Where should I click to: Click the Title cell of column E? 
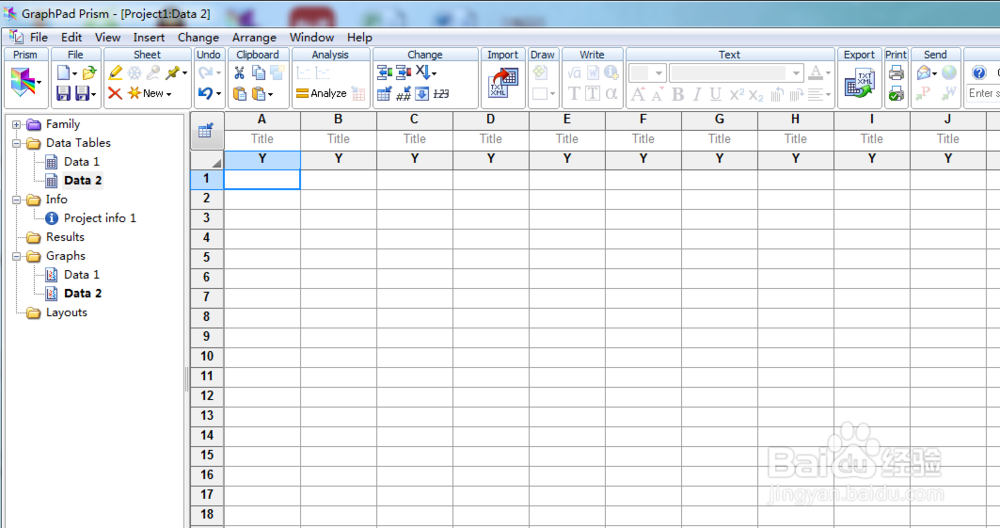[567, 139]
